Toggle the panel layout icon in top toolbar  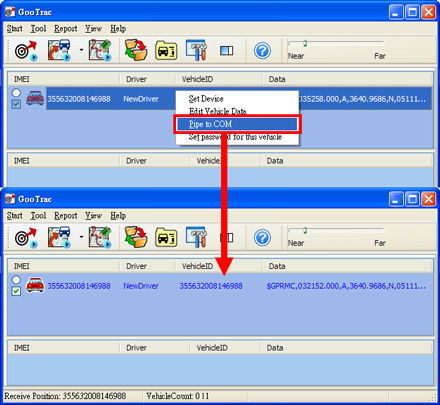[x=227, y=51]
